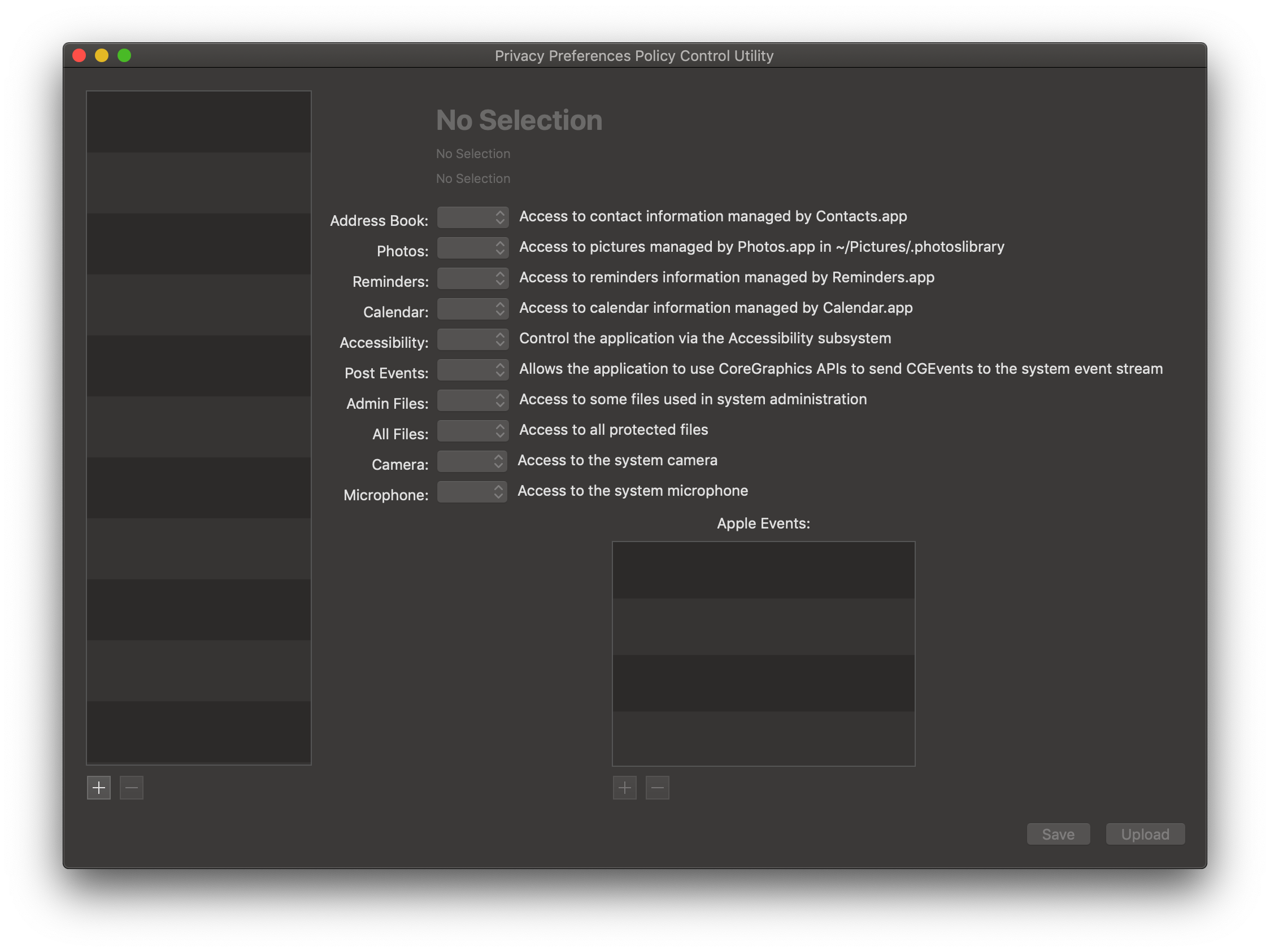Click the Apple Events label
Image resolution: width=1270 pixels, height=952 pixels.
pos(763,523)
